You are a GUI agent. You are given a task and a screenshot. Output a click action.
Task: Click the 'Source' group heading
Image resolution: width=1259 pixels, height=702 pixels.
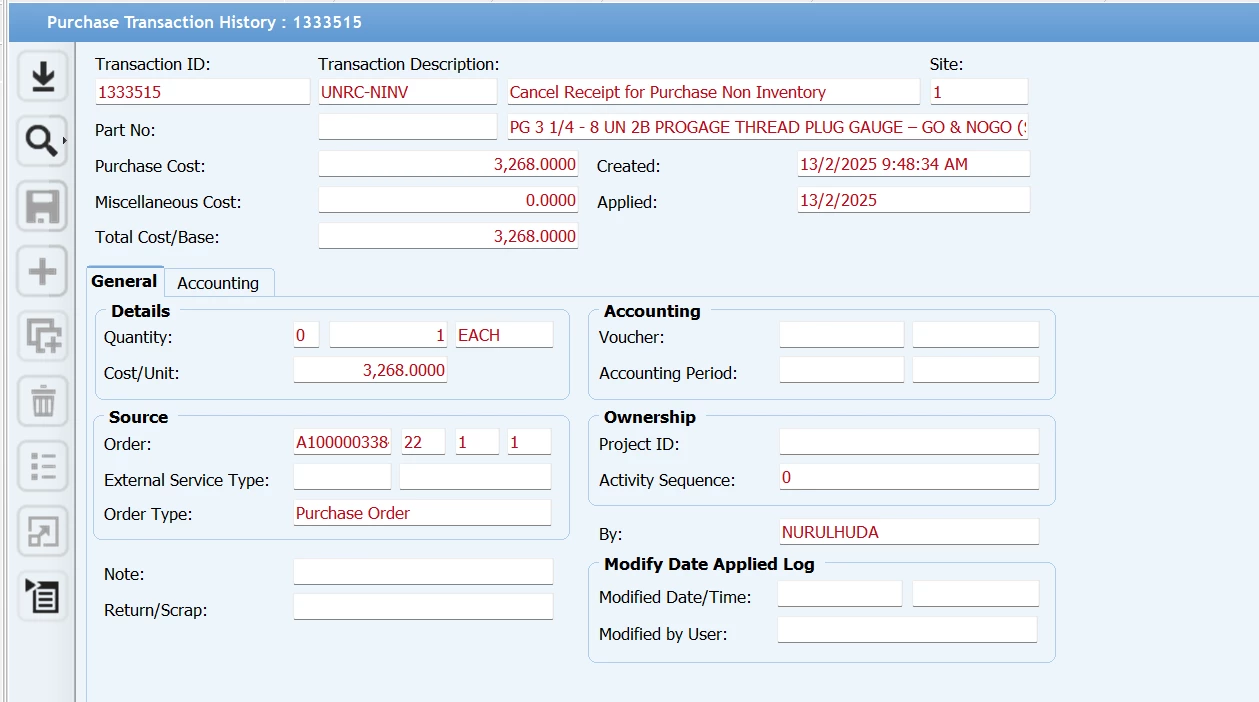(139, 417)
